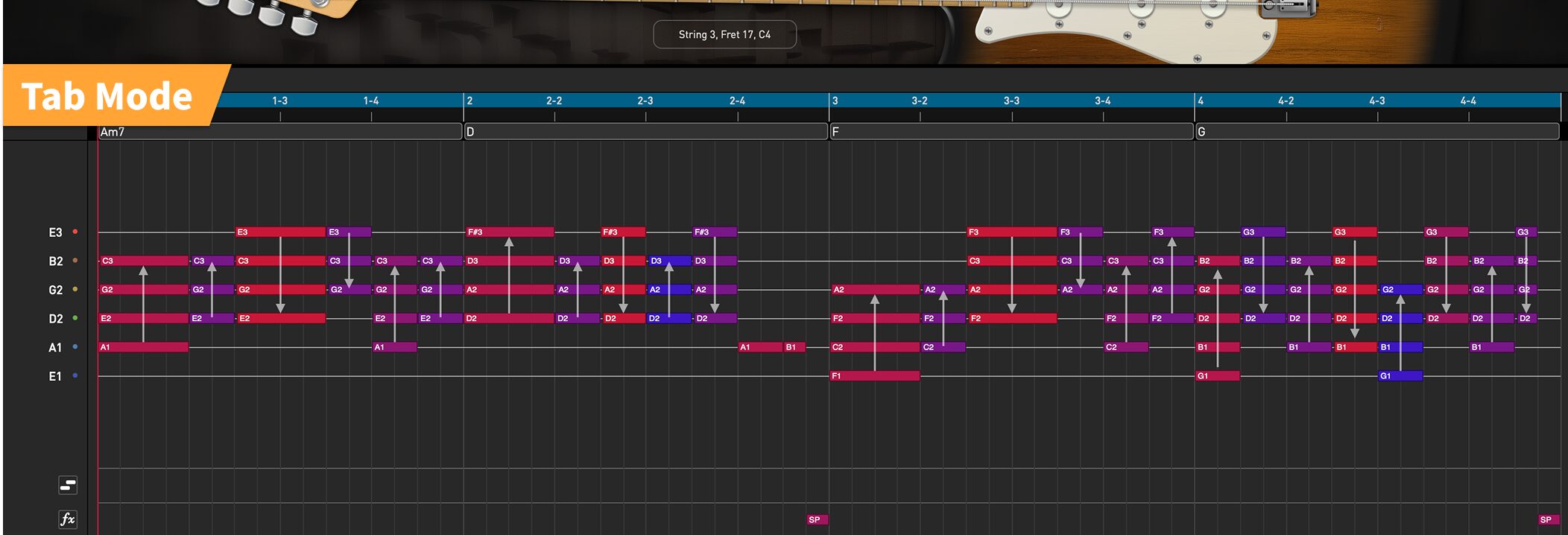The height and width of the screenshot is (535, 1568).
Task: Select the Am7 chord block
Action: pyautogui.click(x=279, y=132)
